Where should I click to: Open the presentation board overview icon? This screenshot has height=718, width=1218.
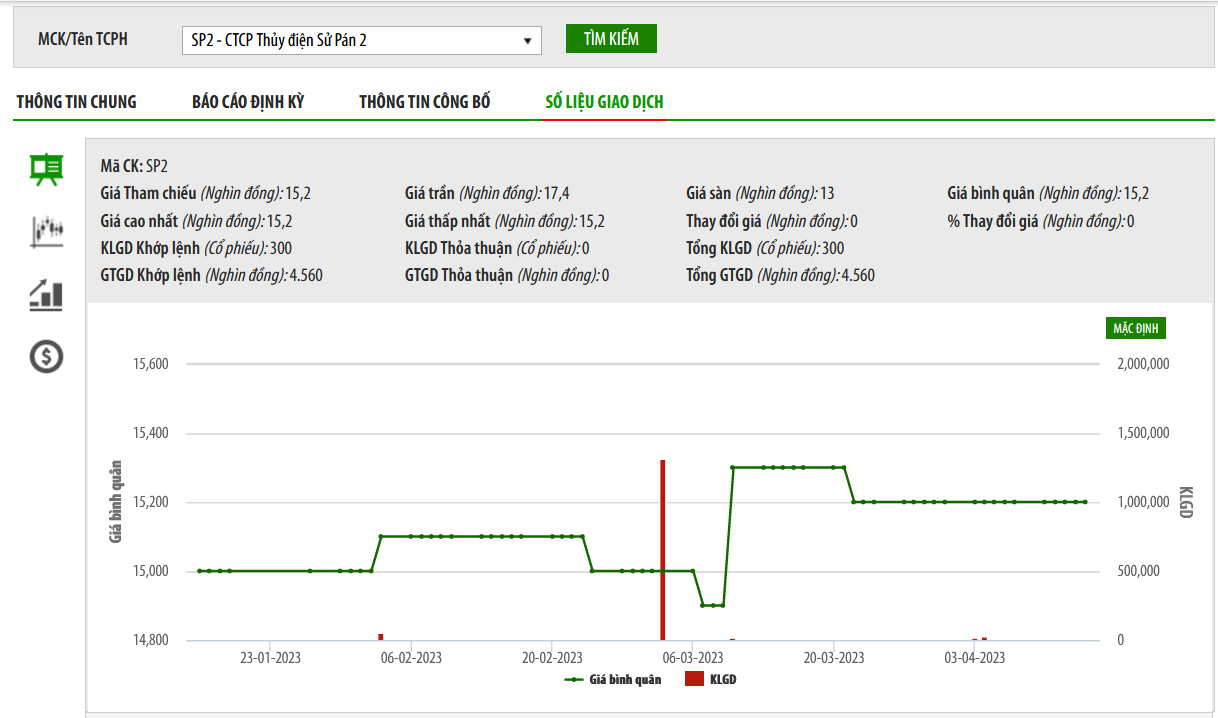[x=46, y=170]
